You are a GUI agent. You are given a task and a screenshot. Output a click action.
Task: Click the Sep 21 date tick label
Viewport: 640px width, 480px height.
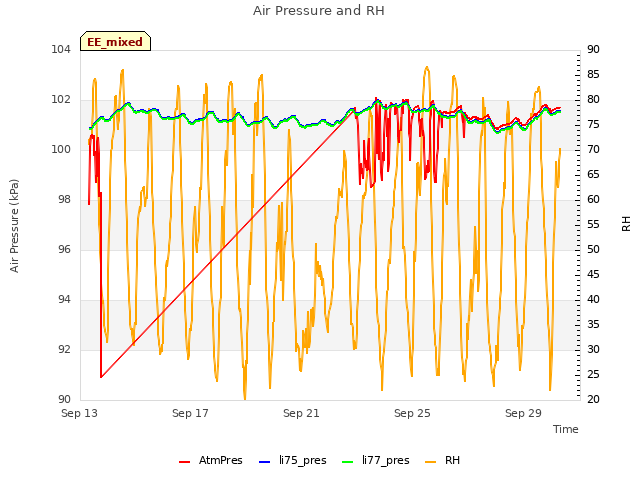click(x=301, y=413)
